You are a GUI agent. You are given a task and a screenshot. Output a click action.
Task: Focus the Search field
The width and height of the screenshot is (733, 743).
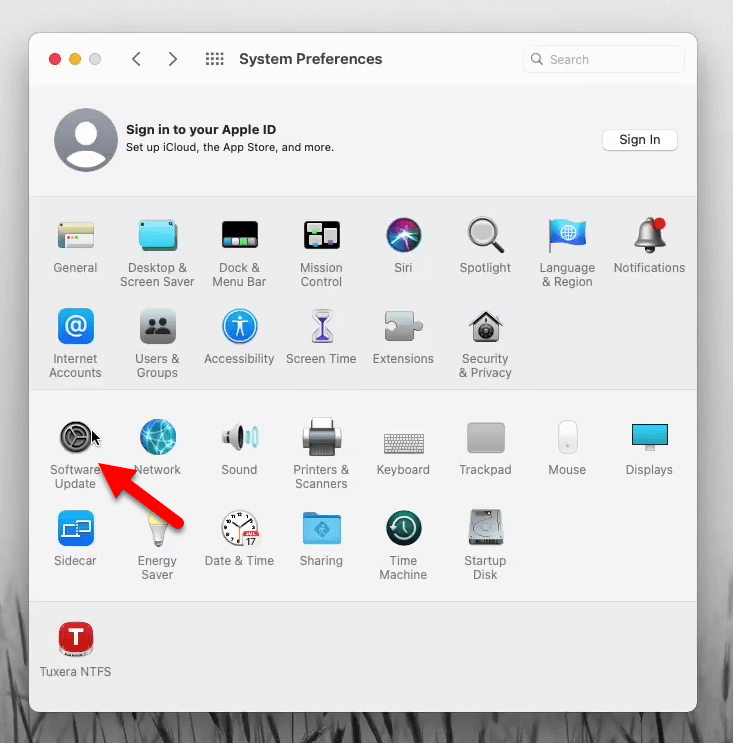(x=604, y=59)
